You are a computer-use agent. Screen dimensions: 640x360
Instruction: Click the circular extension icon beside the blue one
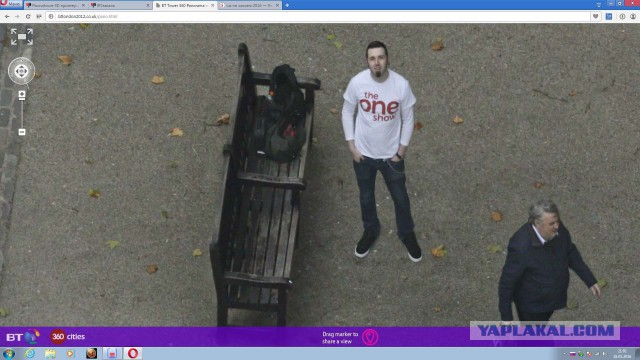click(x=622, y=16)
